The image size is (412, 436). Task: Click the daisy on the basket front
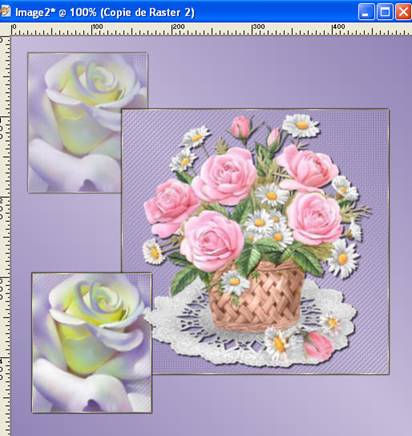tap(234, 282)
